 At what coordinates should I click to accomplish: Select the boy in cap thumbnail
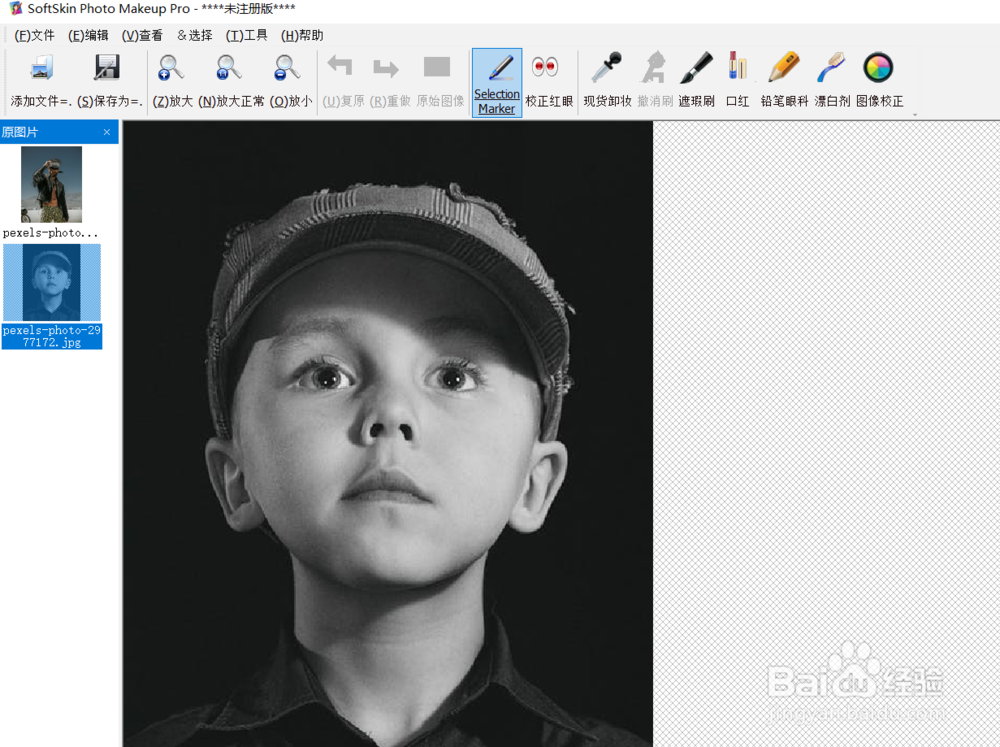point(52,283)
